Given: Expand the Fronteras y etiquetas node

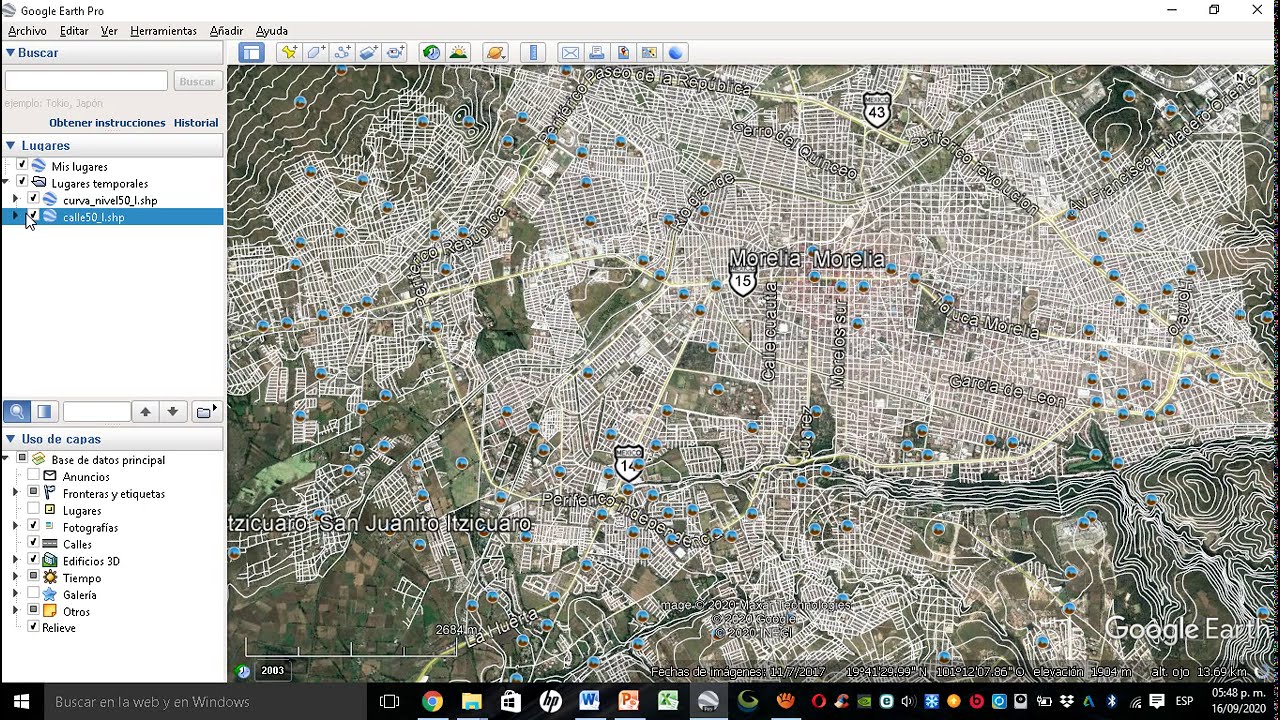Looking at the screenshot, I should [15, 493].
